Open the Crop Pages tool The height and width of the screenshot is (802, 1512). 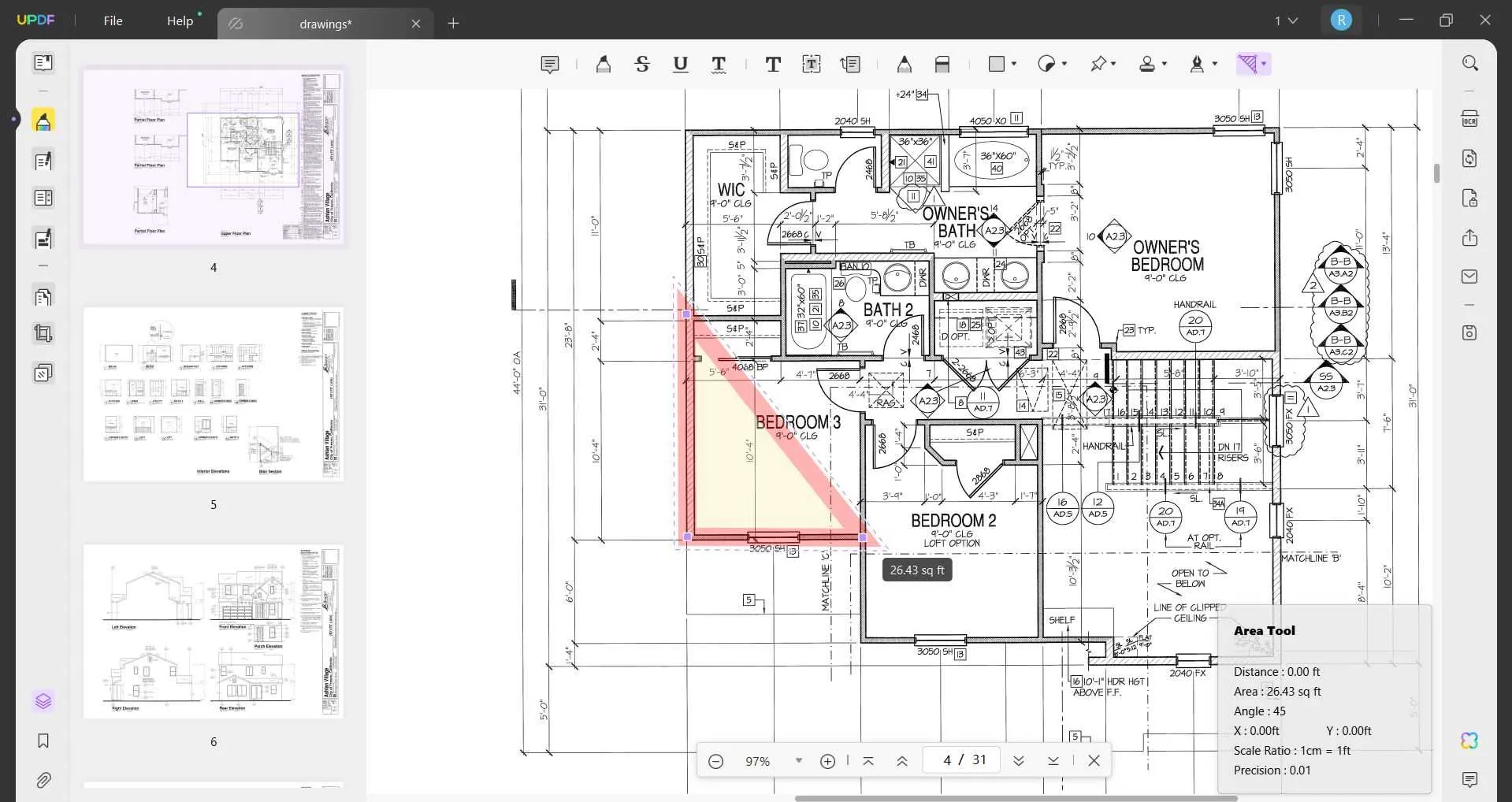pos(43,333)
